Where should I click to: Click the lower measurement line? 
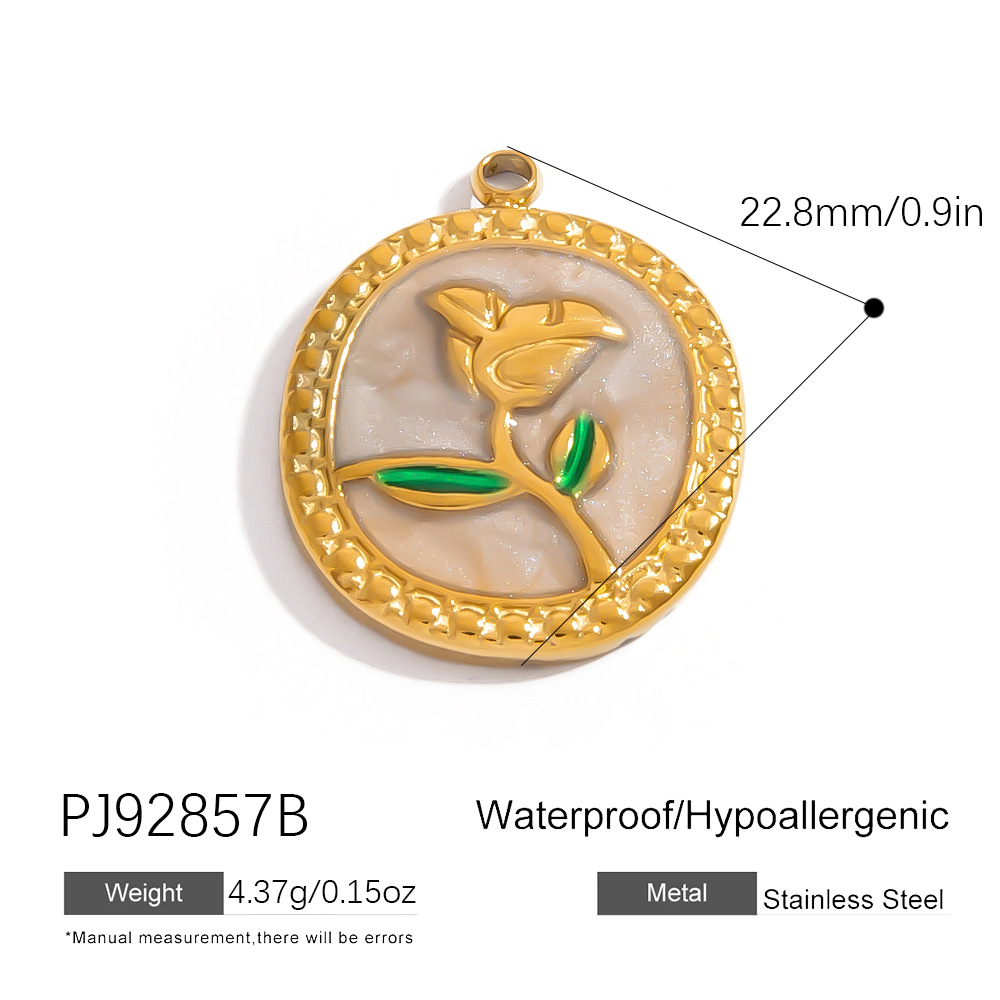pyautogui.click(x=698, y=487)
